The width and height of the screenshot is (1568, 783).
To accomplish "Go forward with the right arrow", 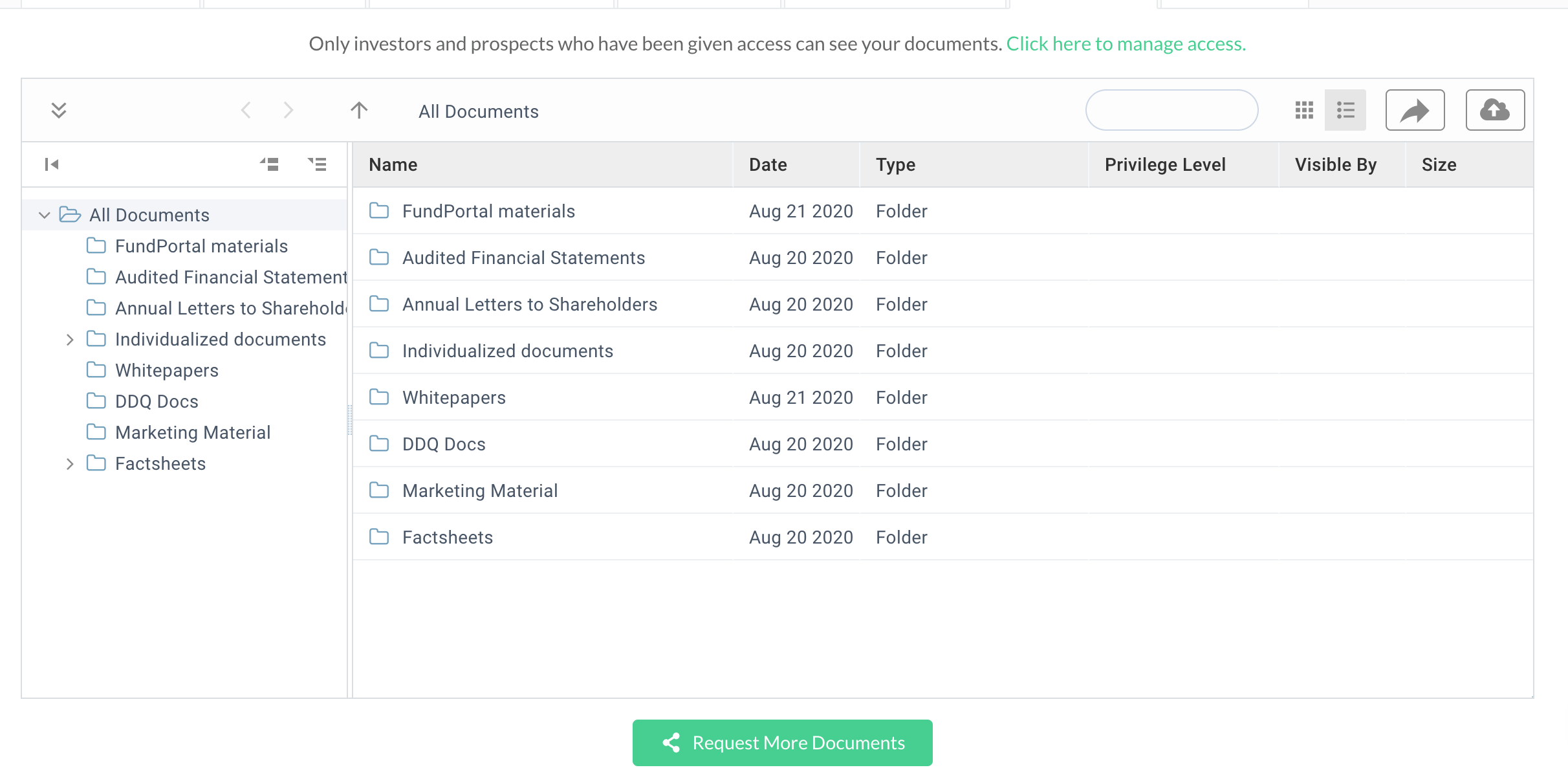I will (289, 111).
